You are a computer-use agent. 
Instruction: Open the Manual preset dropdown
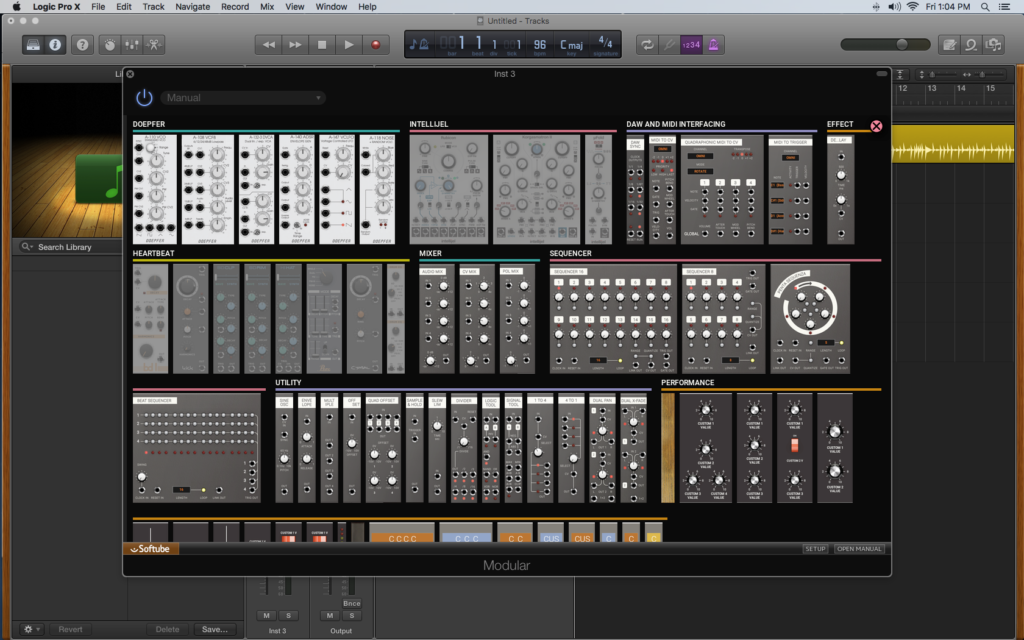click(x=244, y=98)
